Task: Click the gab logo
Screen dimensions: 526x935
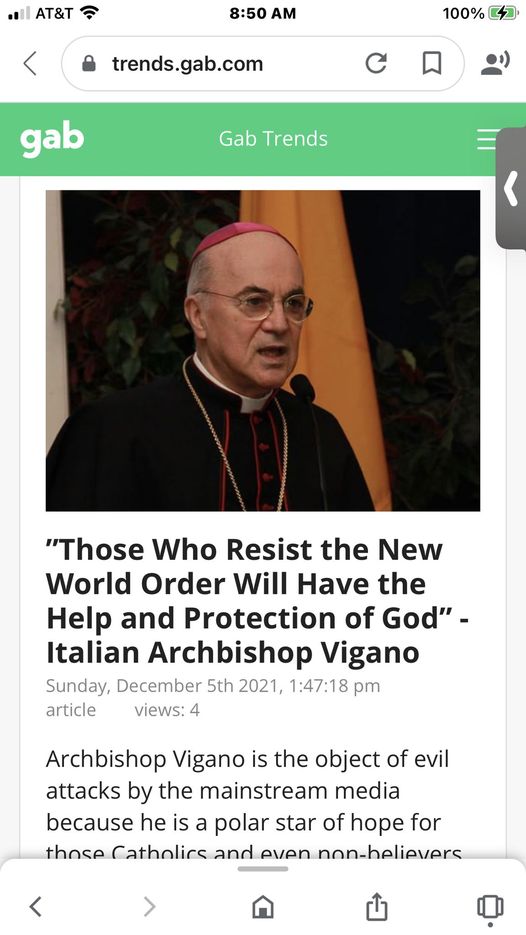Action: click(52, 140)
